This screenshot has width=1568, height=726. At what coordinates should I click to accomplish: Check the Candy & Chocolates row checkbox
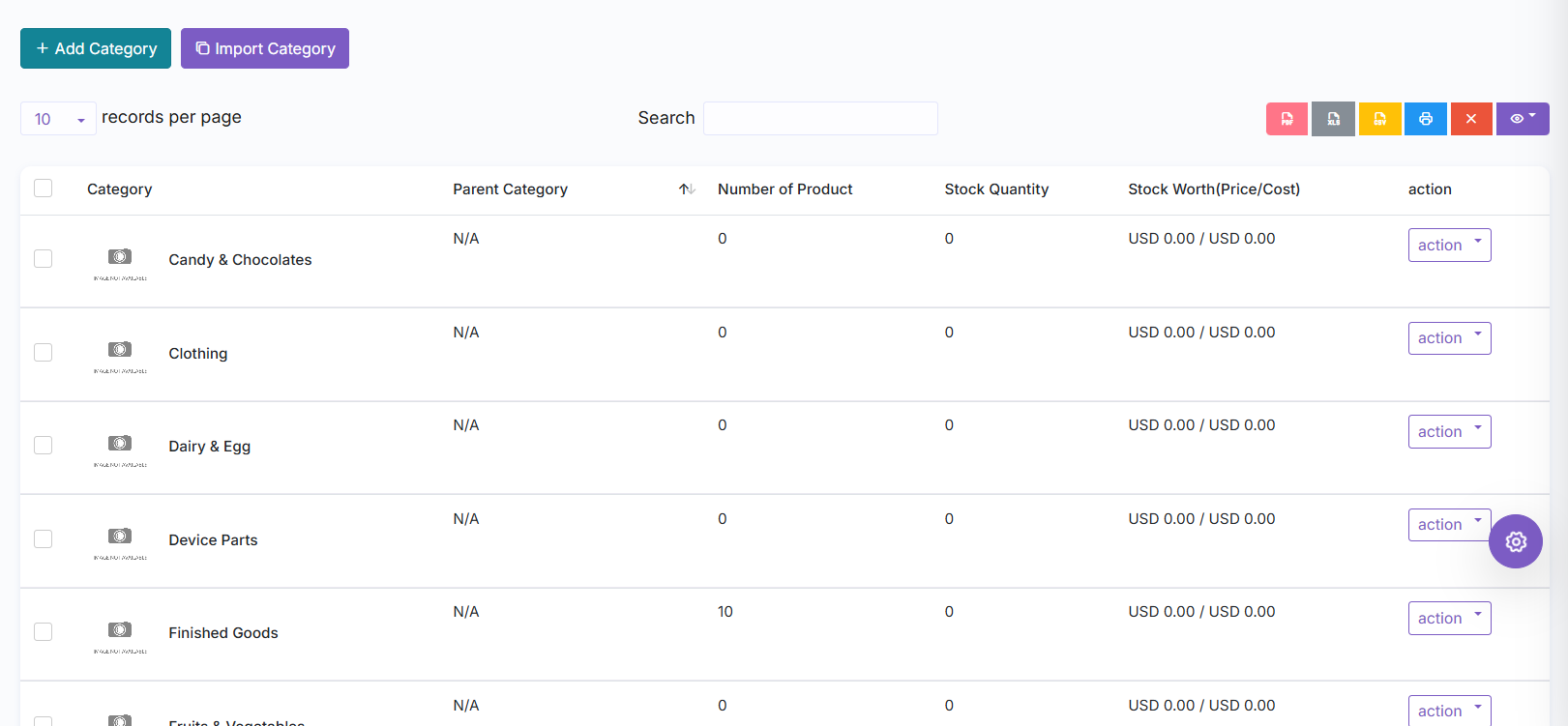(44, 259)
